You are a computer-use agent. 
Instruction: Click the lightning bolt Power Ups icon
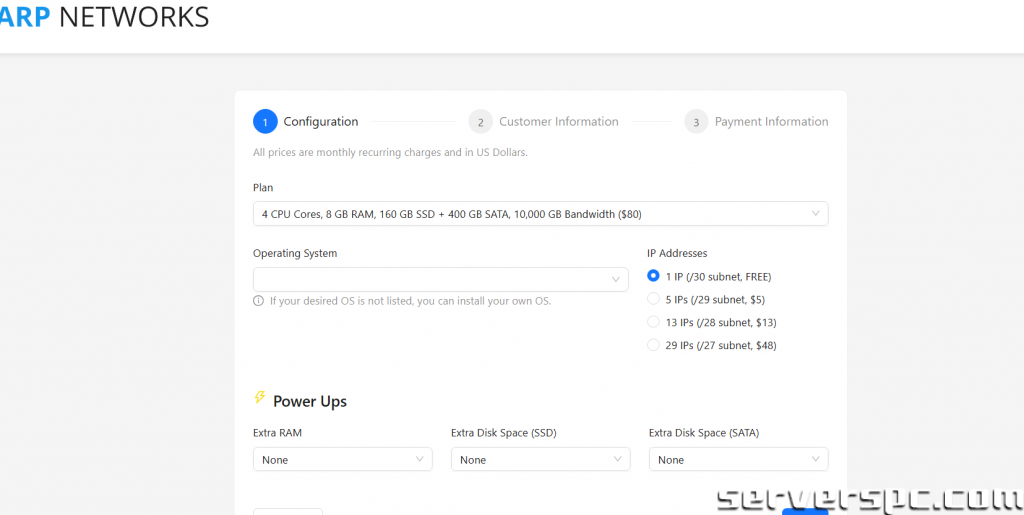pos(260,399)
